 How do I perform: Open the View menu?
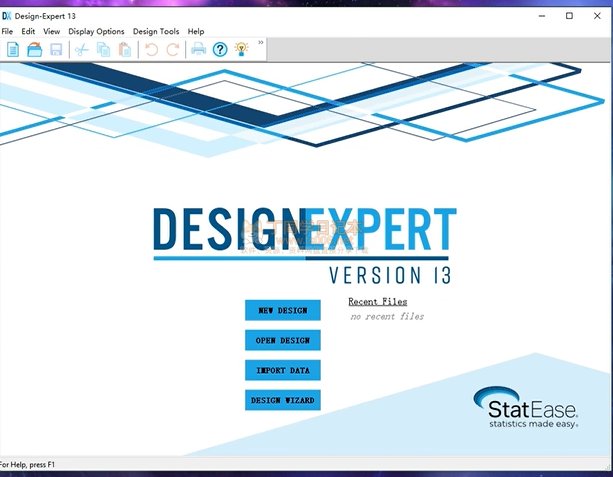pos(51,31)
